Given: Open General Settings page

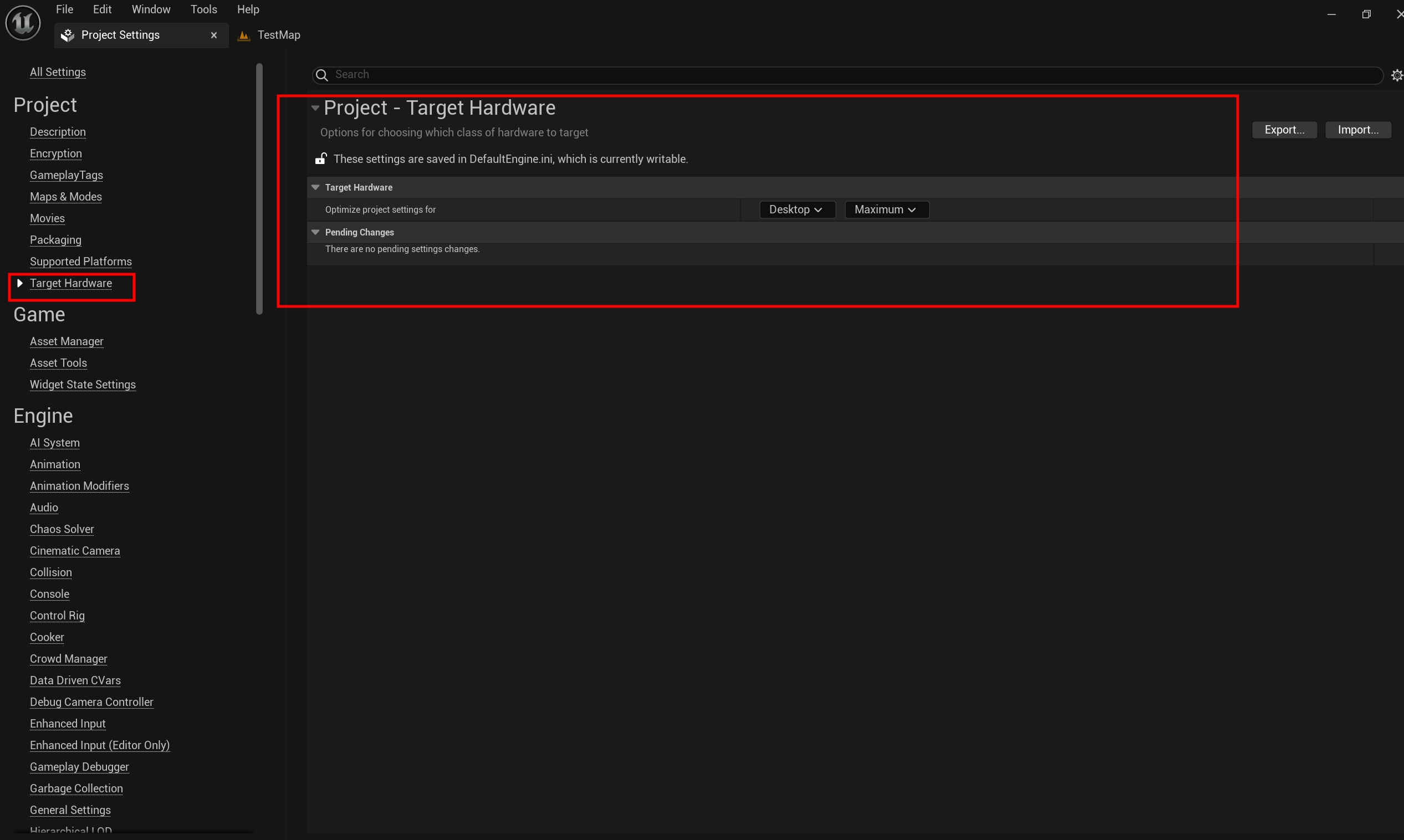Looking at the screenshot, I should point(70,810).
